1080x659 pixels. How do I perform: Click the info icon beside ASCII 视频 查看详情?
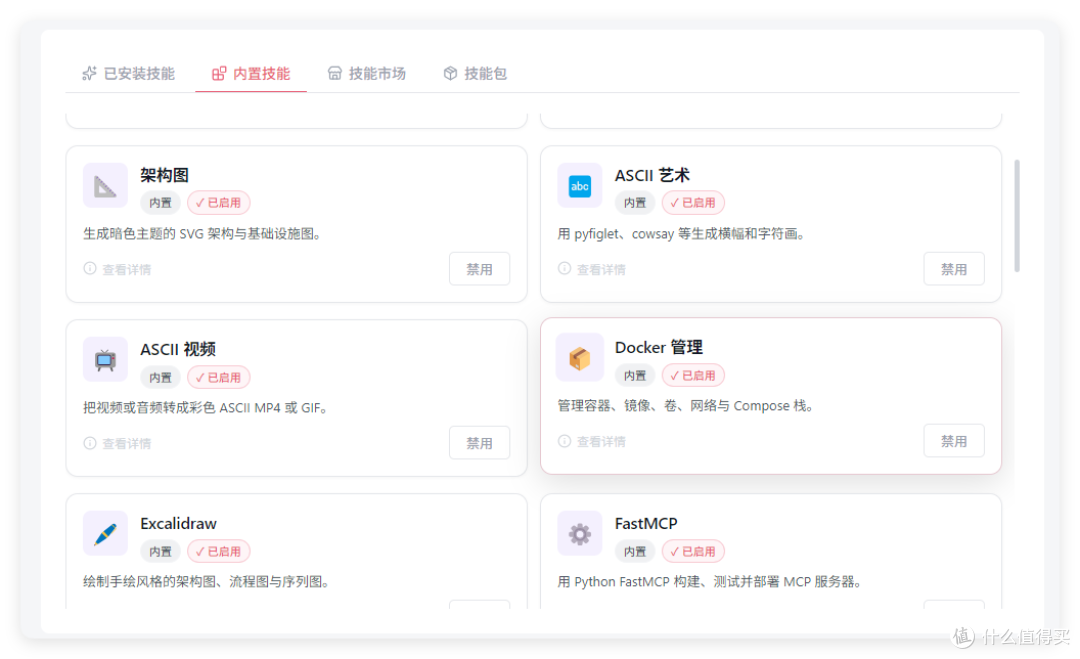pos(90,443)
